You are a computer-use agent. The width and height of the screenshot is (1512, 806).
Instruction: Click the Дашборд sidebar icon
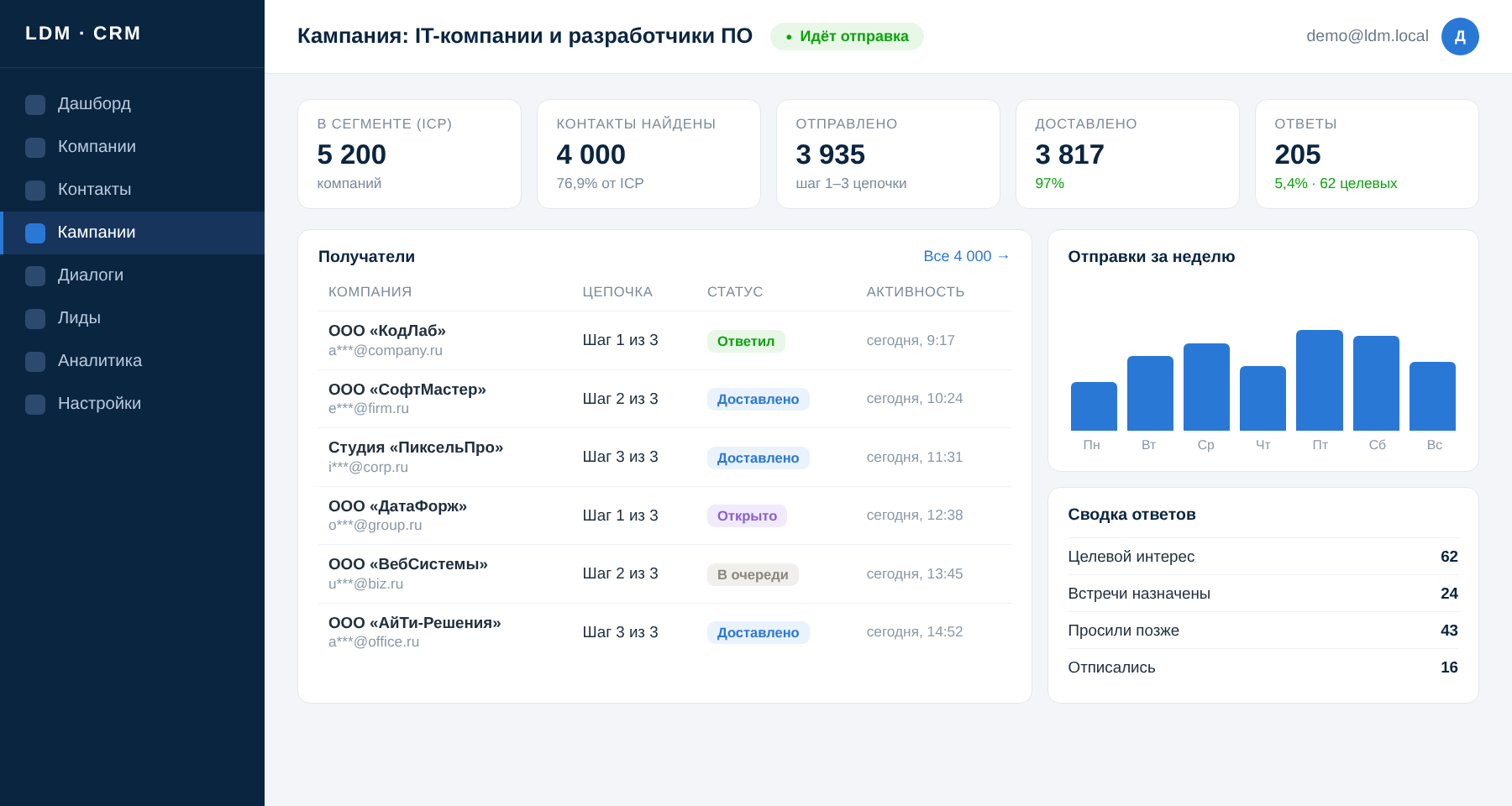[35, 105]
